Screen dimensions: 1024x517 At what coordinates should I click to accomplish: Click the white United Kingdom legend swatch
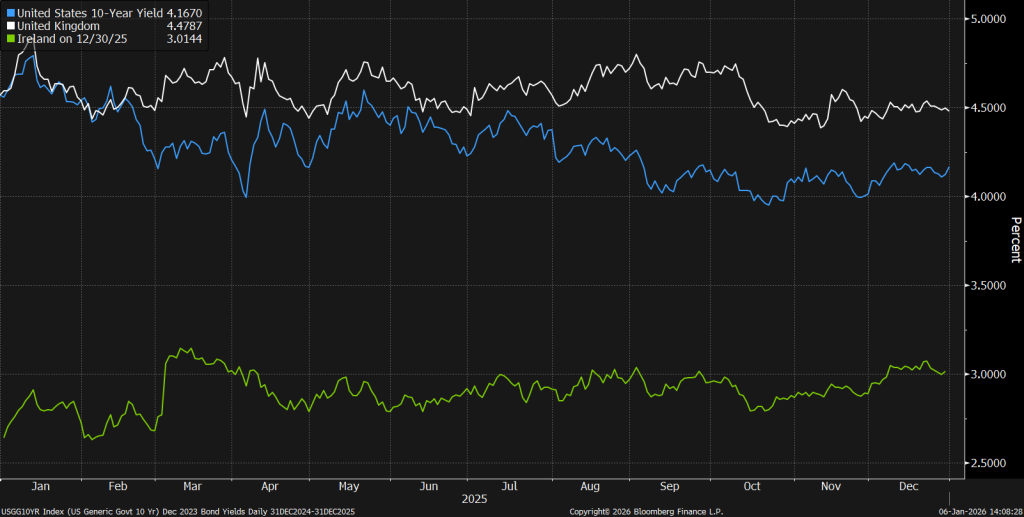coord(10,25)
